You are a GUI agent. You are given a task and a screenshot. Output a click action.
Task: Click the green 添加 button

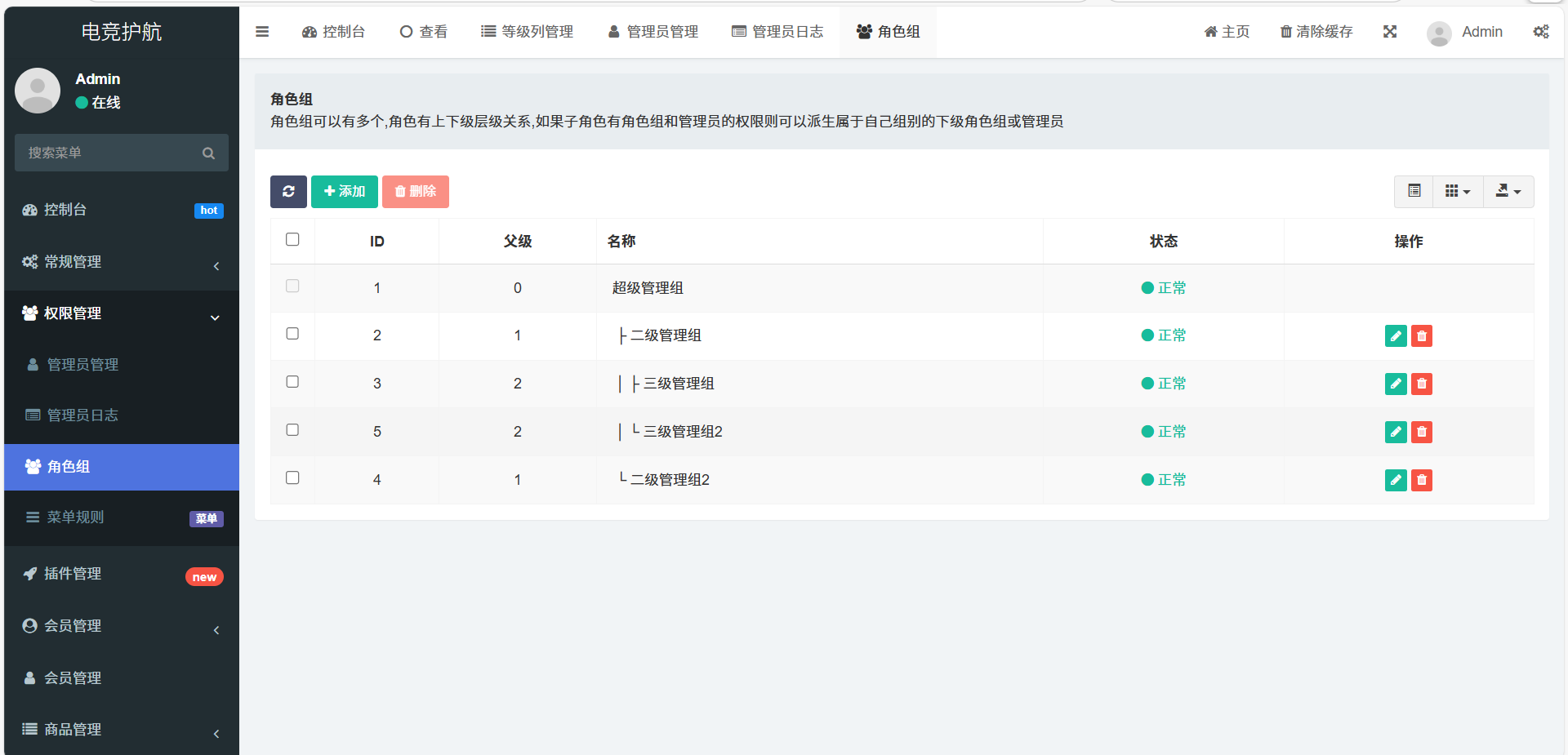[x=344, y=192]
